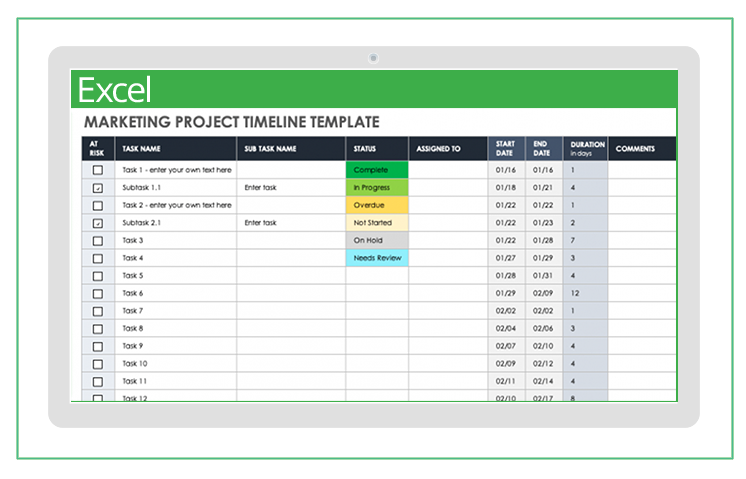Screen dimensions: 746x479
Task: Select the gray On Hold status cell
Action: tap(377, 241)
